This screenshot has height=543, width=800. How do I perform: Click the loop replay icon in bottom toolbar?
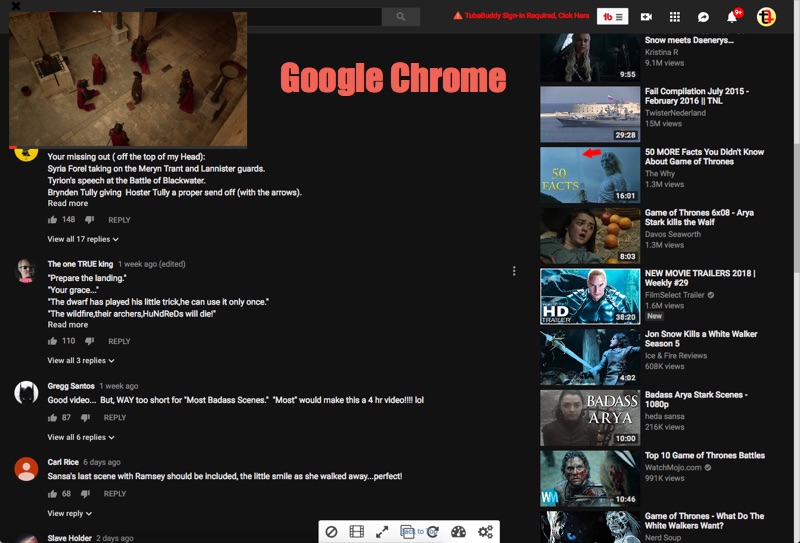pyautogui.click(x=433, y=532)
